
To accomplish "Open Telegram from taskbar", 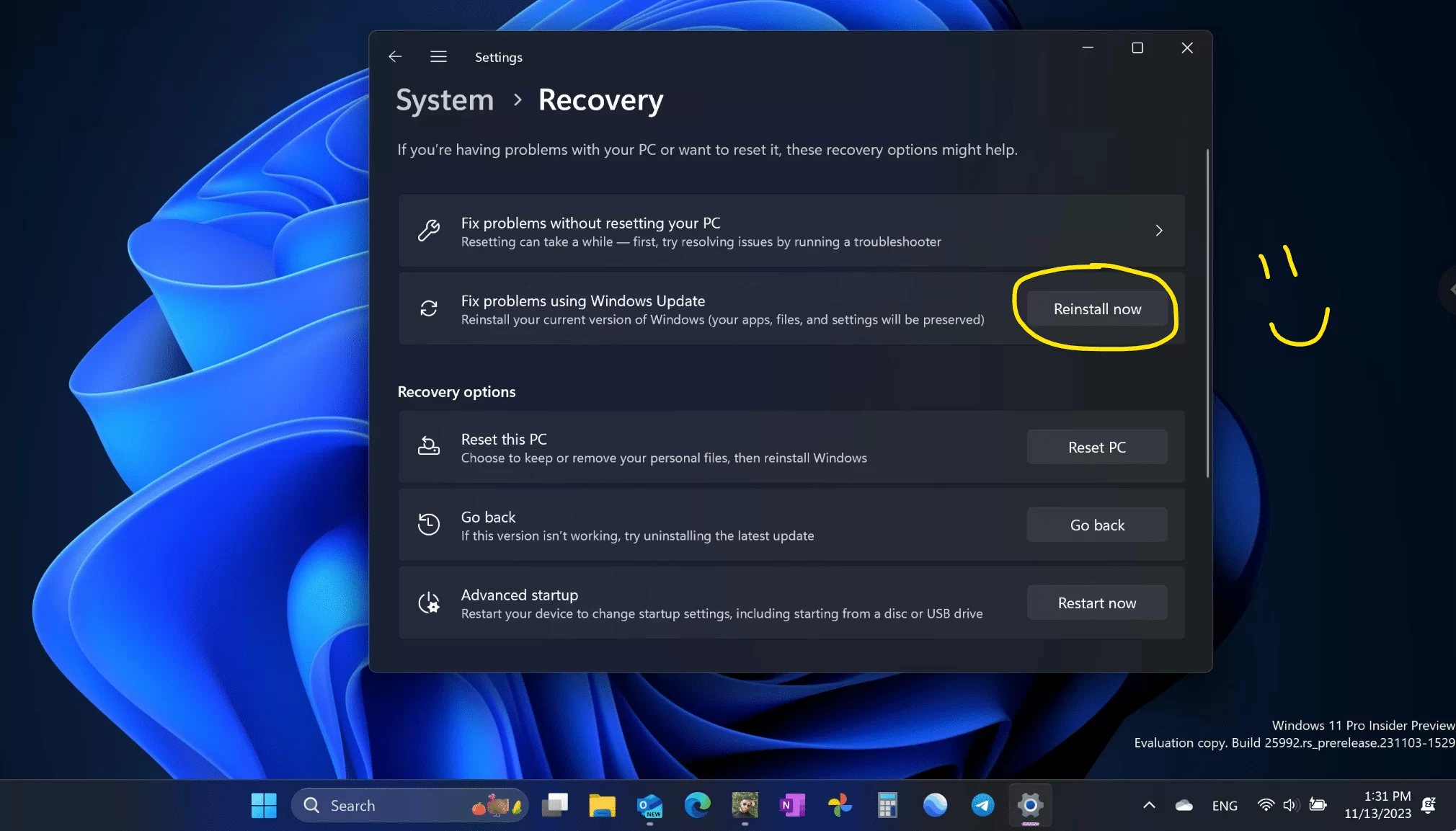I will click(982, 805).
